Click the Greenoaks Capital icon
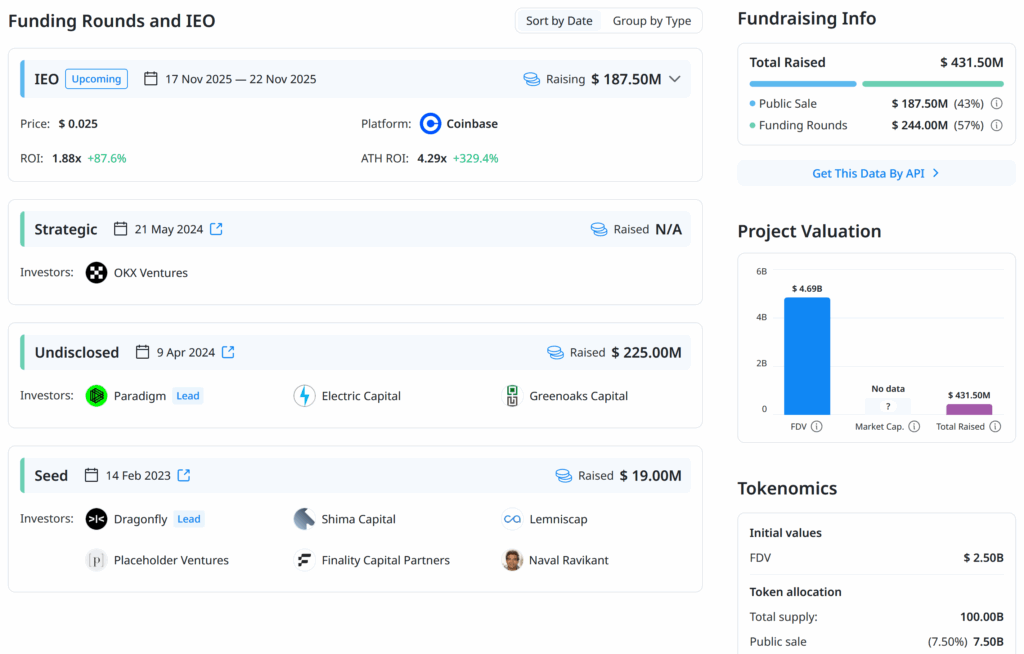Viewport: 1024px width, 654px height. tap(512, 395)
